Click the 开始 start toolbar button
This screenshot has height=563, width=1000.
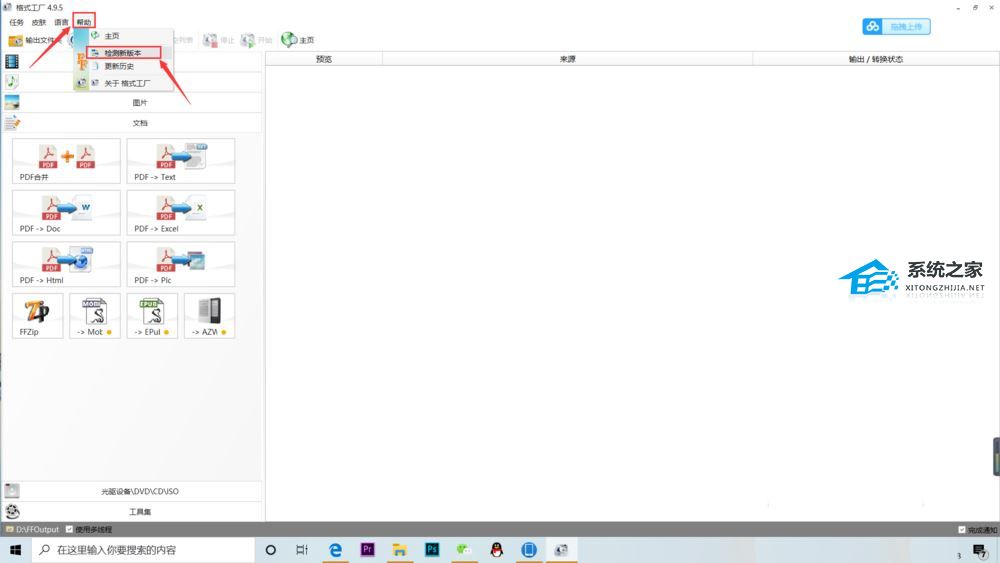click(x=256, y=40)
